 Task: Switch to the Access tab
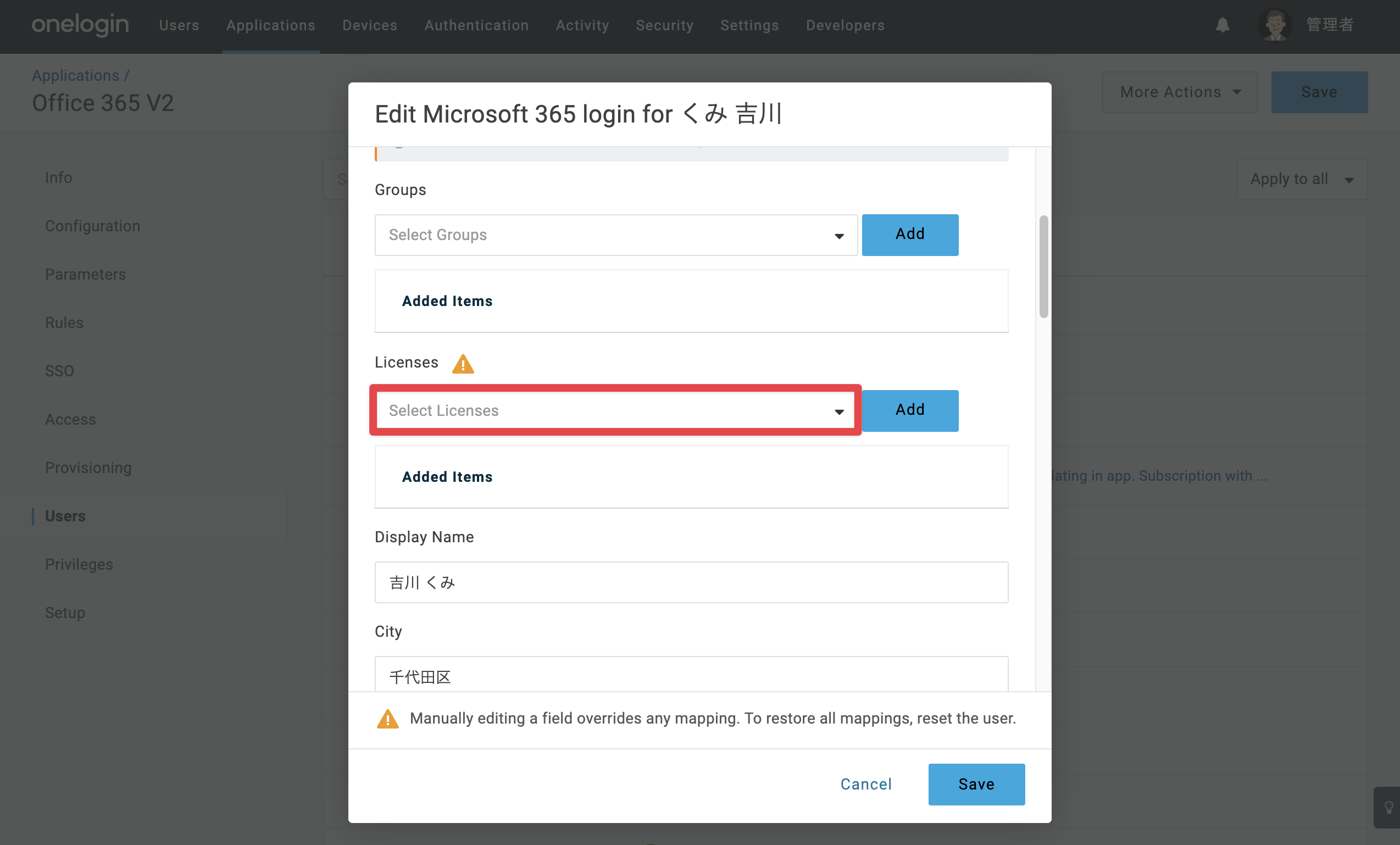70,419
